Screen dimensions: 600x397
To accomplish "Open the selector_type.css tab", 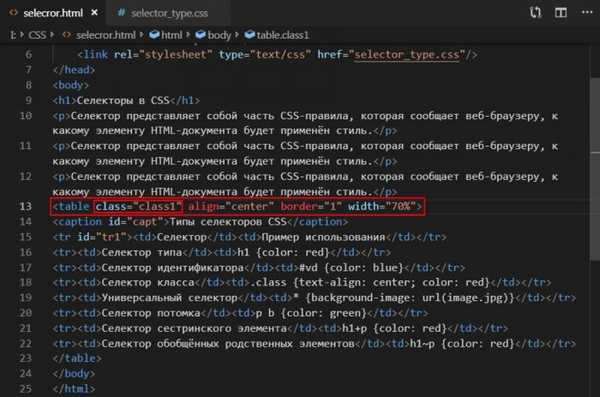I will tap(170, 13).
